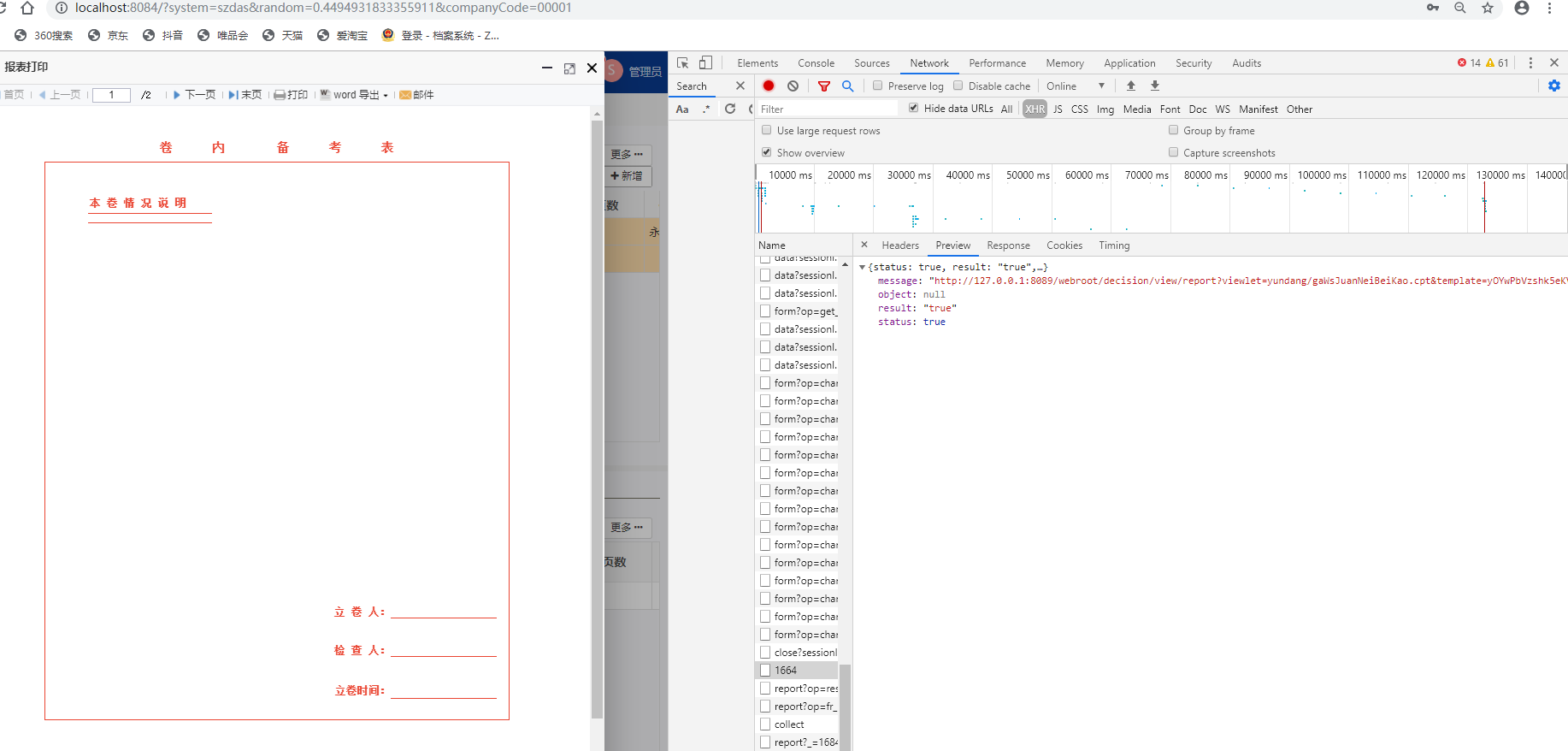The width and height of the screenshot is (1568, 751).
Task: Open browser zoom magnifier icon
Action: click(x=1460, y=8)
